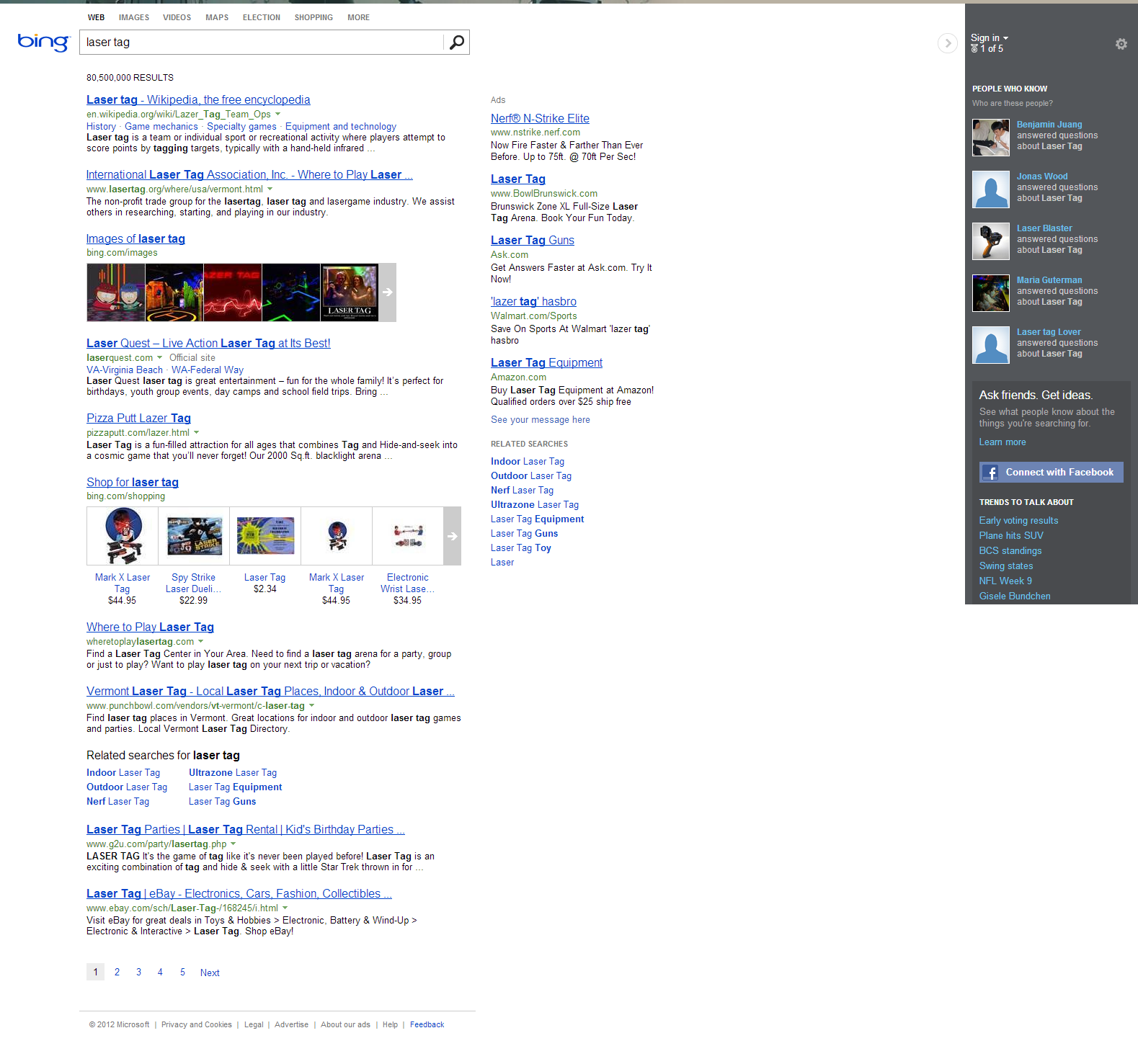Open Laser tag Wikipedia result
Screen dimensions: 1138x1064
point(198,99)
